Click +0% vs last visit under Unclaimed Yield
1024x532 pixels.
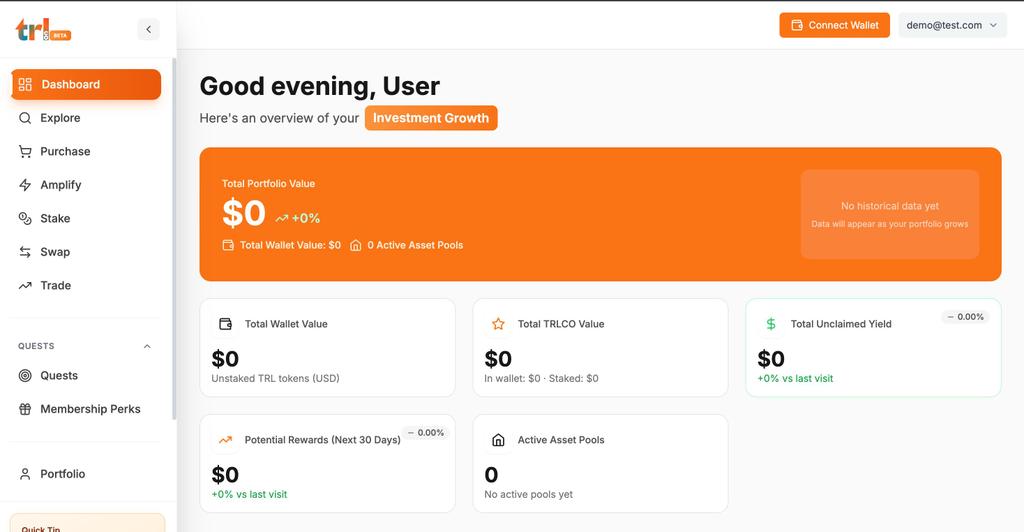point(795,379)
